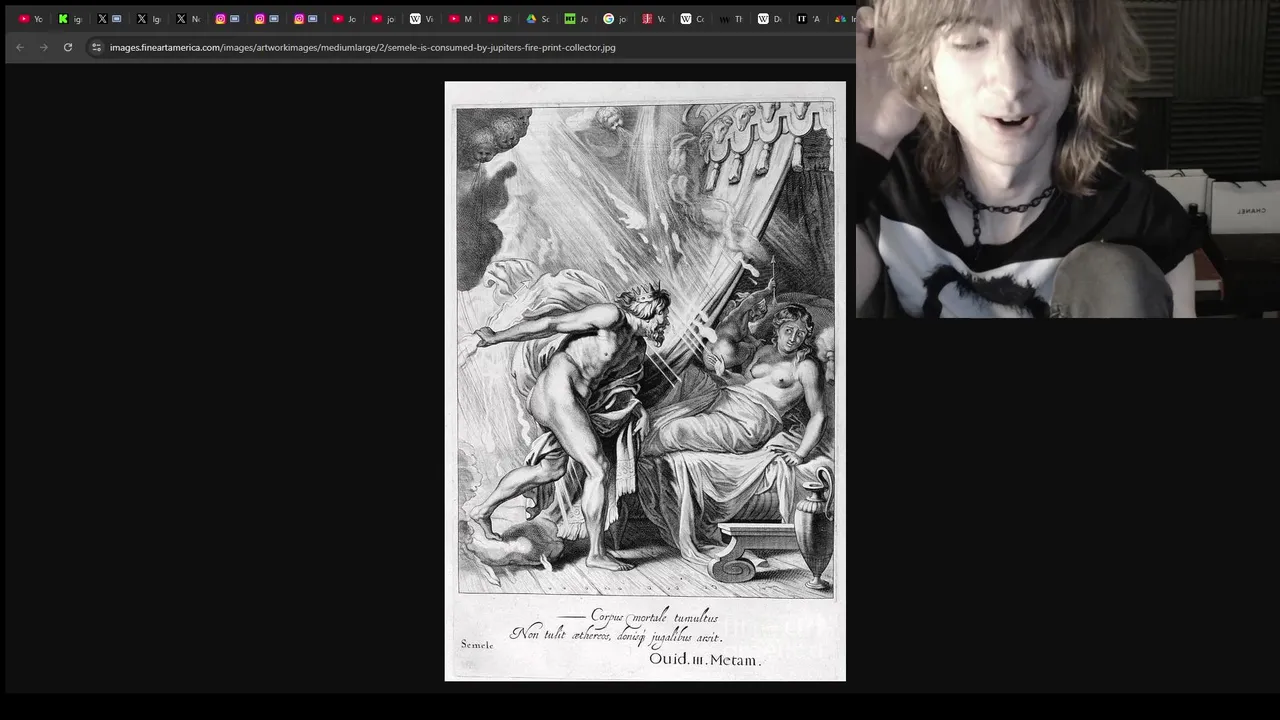Open the X tab labeled 'Nc'
1280x720 pixels.
point(188,19)
